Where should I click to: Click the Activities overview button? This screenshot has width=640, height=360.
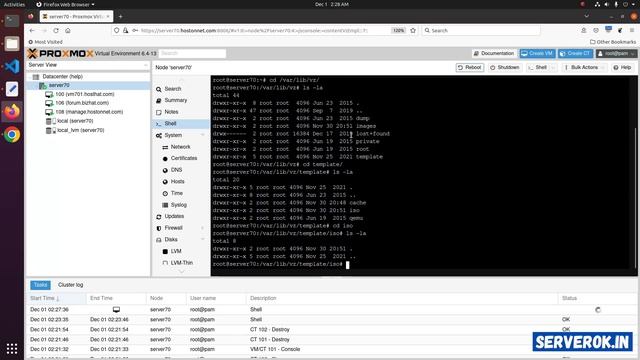click(x=14, y=4)
